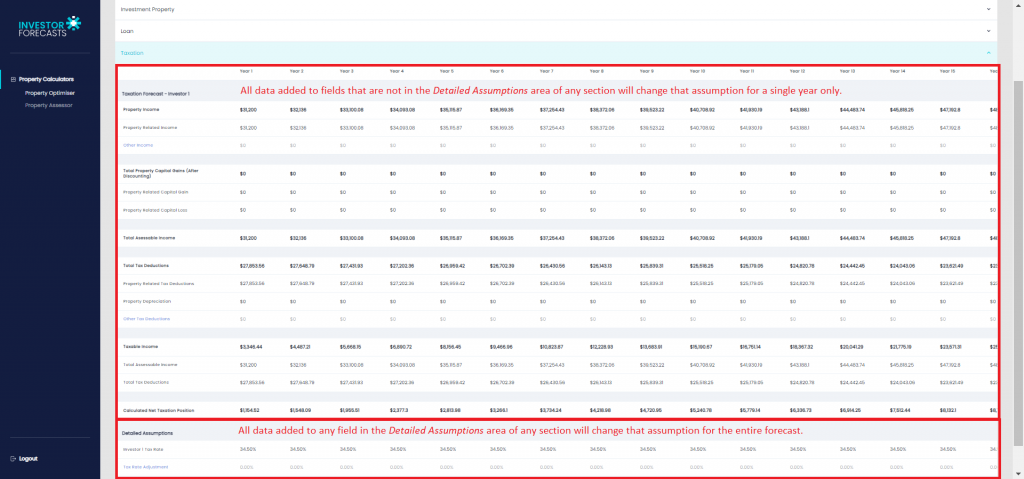The height and width of the screenshot is (479, 1024).
Task: Click the Property Income row label
Action: (141, 109)
